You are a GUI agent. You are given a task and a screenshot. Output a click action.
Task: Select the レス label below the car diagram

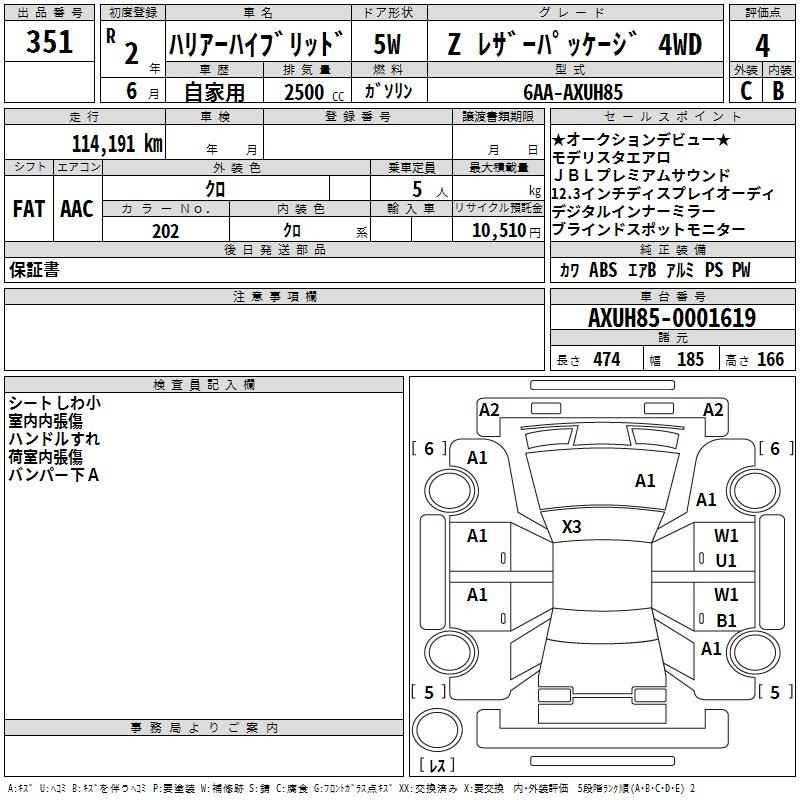tap(436, 766)
